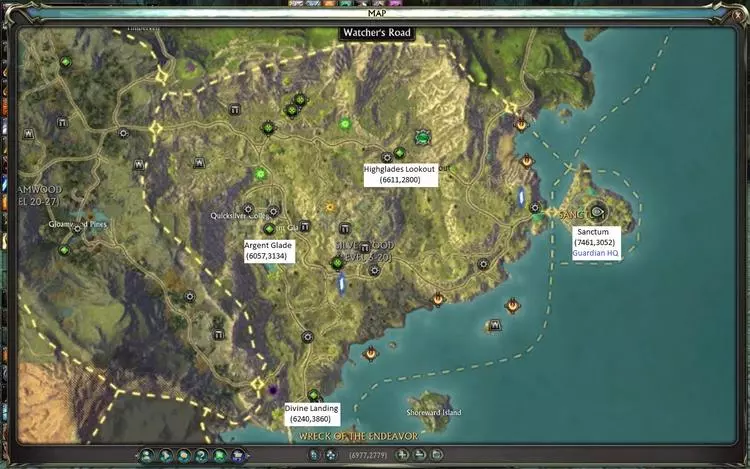The image size is (750, 469).
Task: Toggle the person filter icon in the bottom bar
Action: (147, 456)
